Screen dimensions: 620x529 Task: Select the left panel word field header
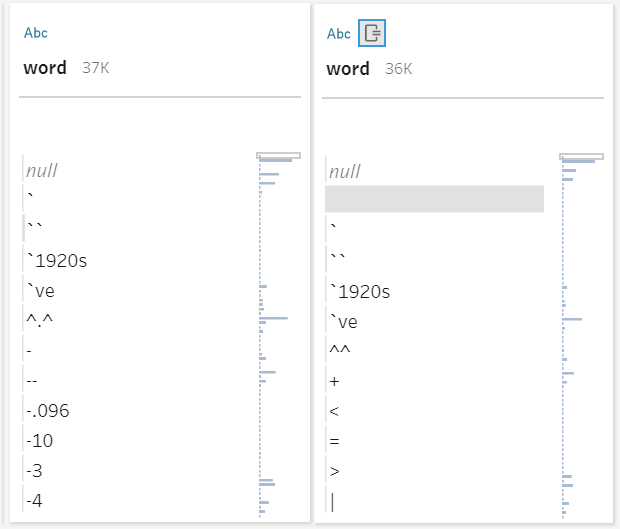pos(46,68)
